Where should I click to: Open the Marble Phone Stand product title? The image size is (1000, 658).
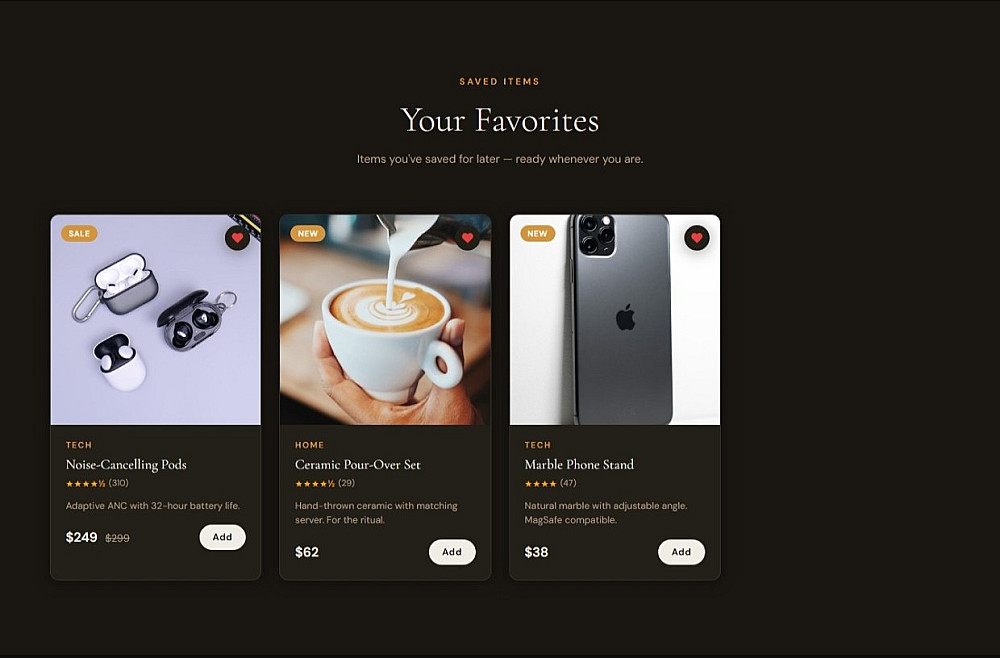(579, 464)
